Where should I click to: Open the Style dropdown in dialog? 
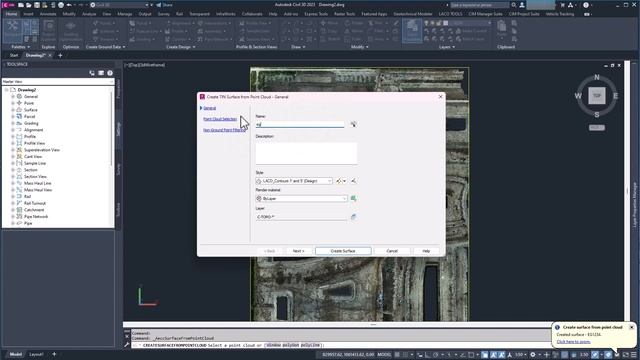(x=329, y=181)
